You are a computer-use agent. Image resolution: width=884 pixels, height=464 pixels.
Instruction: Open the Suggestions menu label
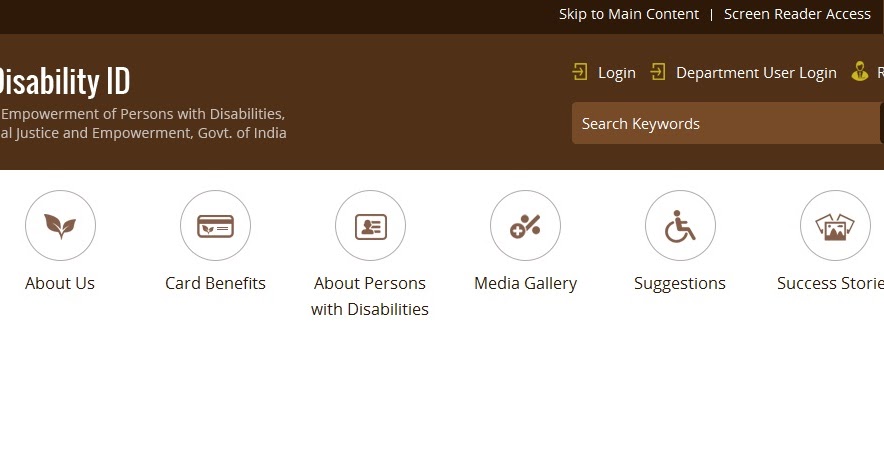click(680, 283)
